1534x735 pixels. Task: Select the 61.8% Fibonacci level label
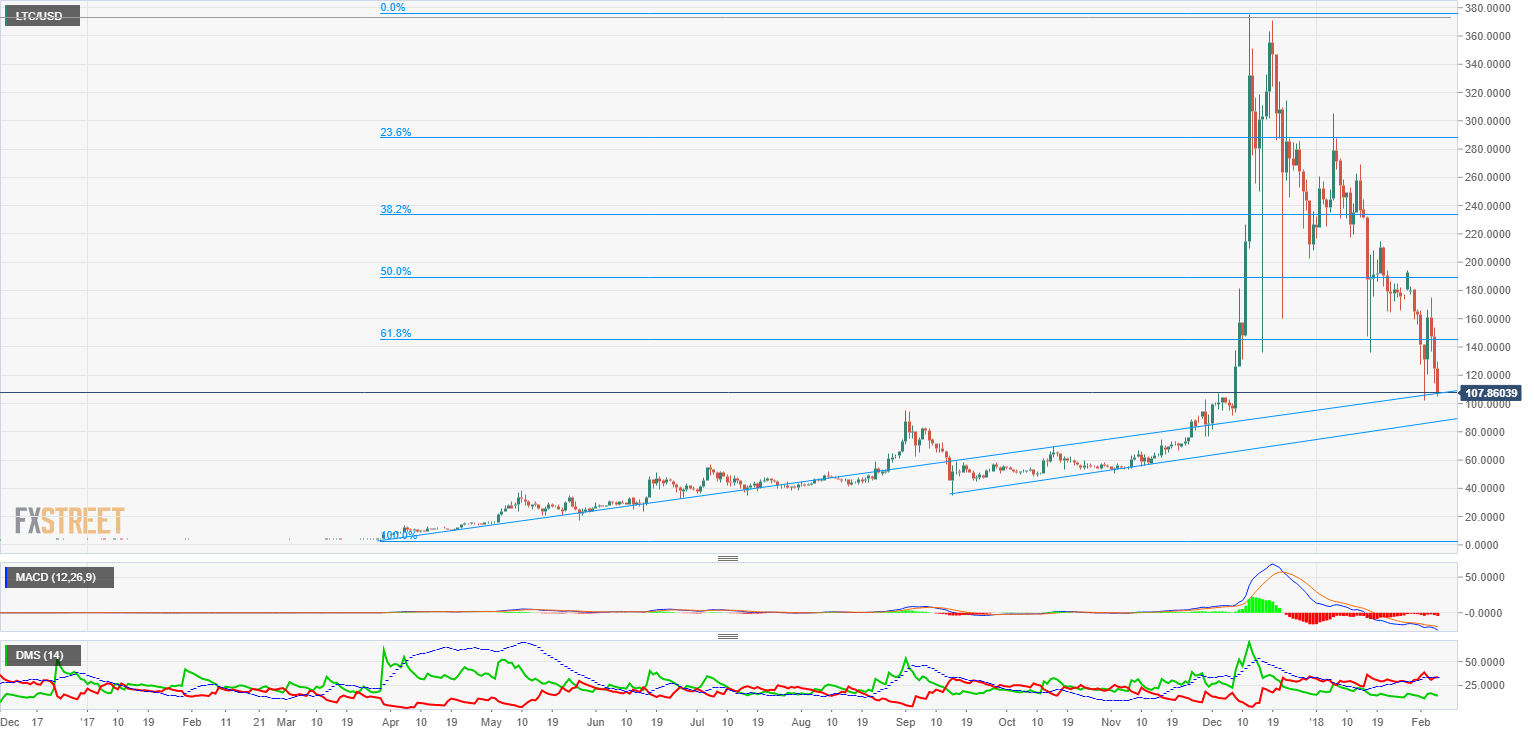pyautogui.click(x=396, y=334)
